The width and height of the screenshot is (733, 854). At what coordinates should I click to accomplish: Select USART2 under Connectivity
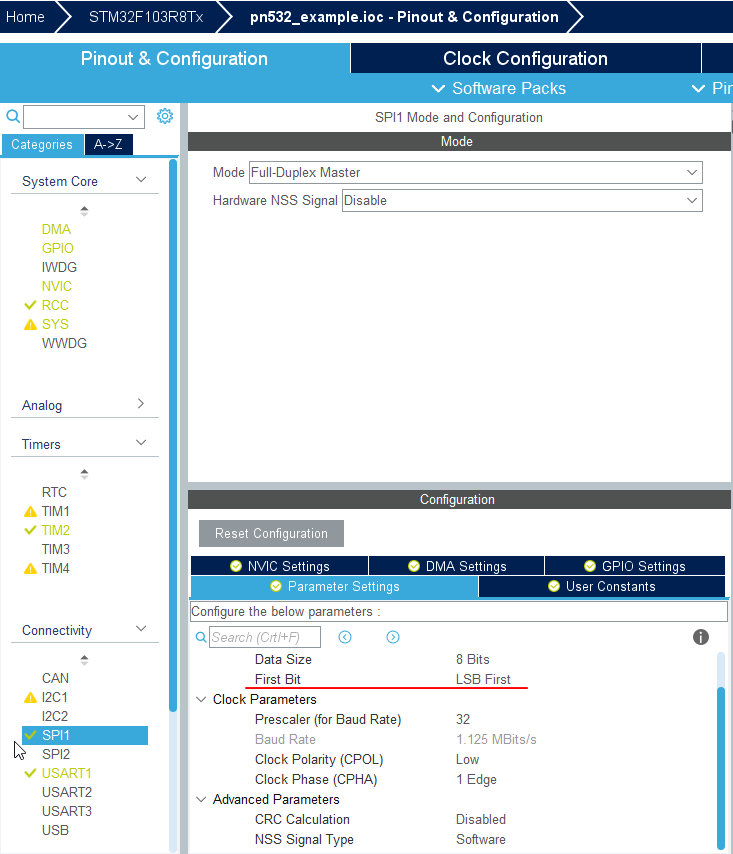pyautogui.click(x=67, y=792)
